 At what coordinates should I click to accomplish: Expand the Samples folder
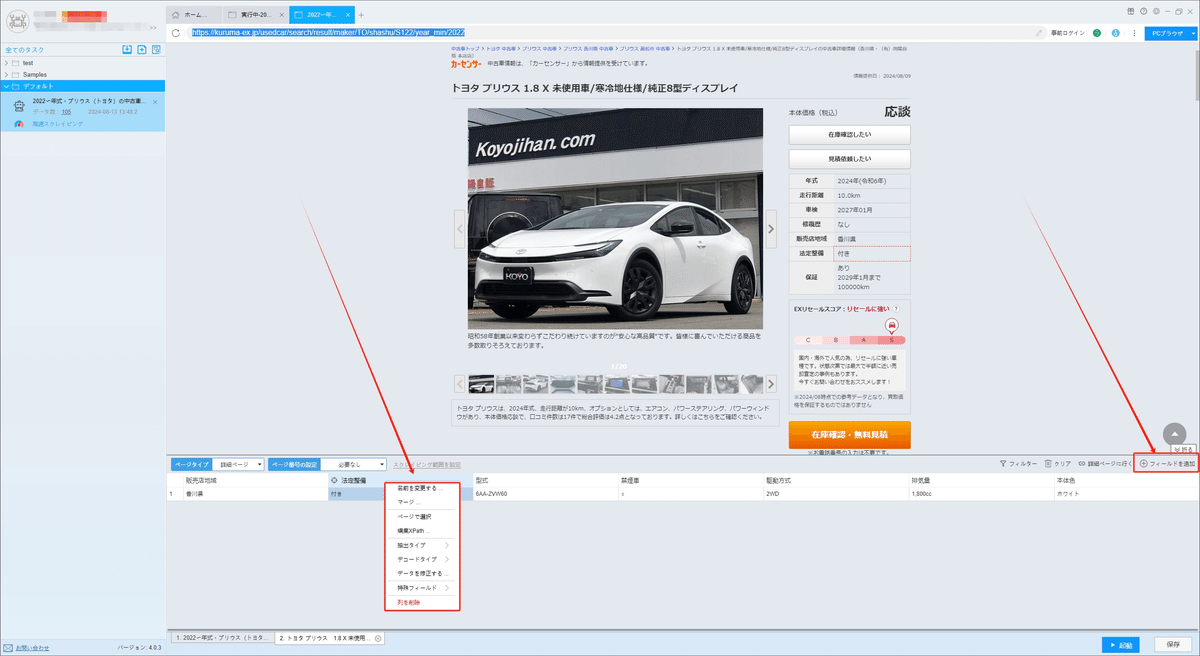tap(7, 74)
